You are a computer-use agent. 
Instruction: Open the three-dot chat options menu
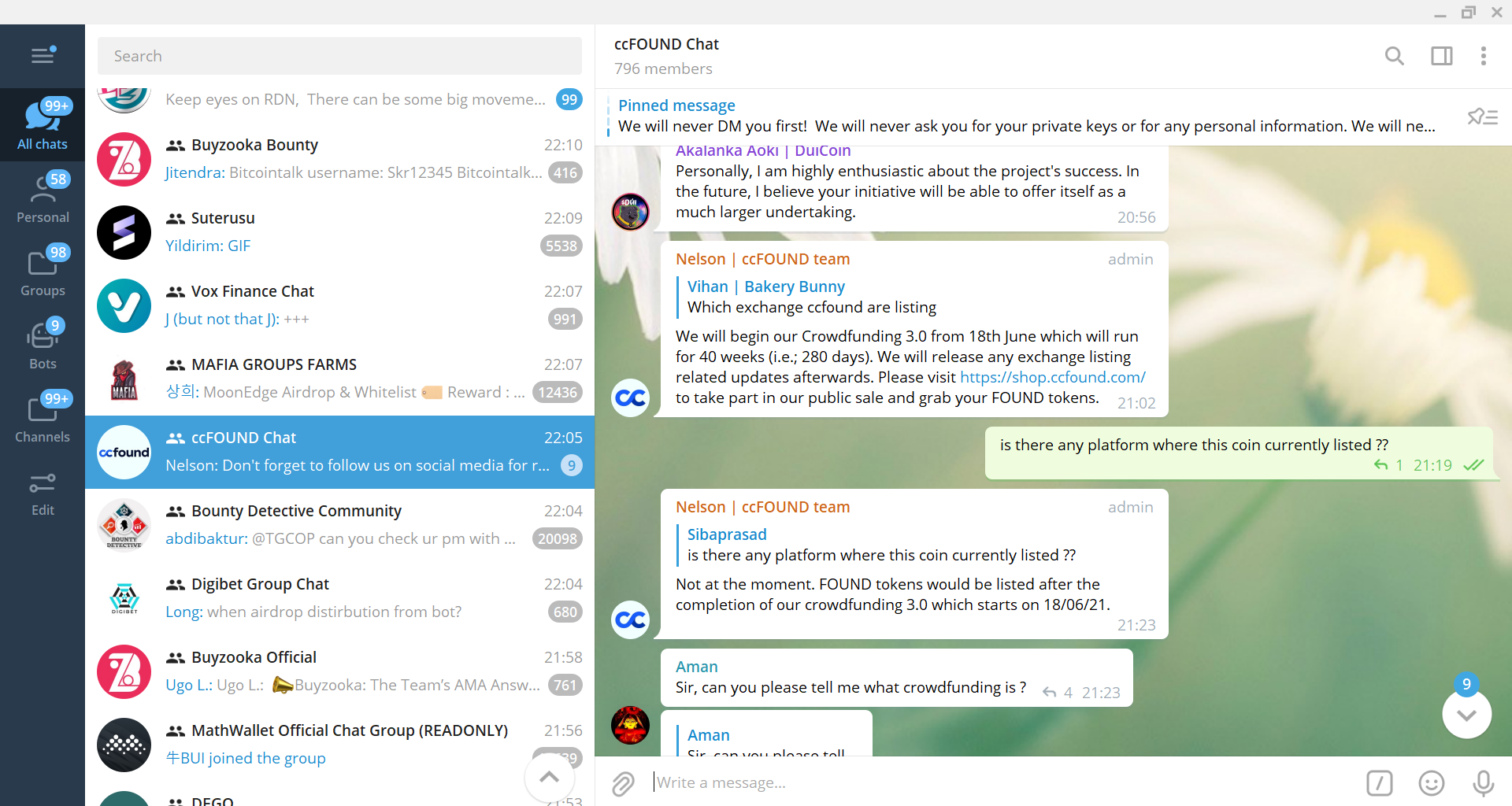[1483, 56]
